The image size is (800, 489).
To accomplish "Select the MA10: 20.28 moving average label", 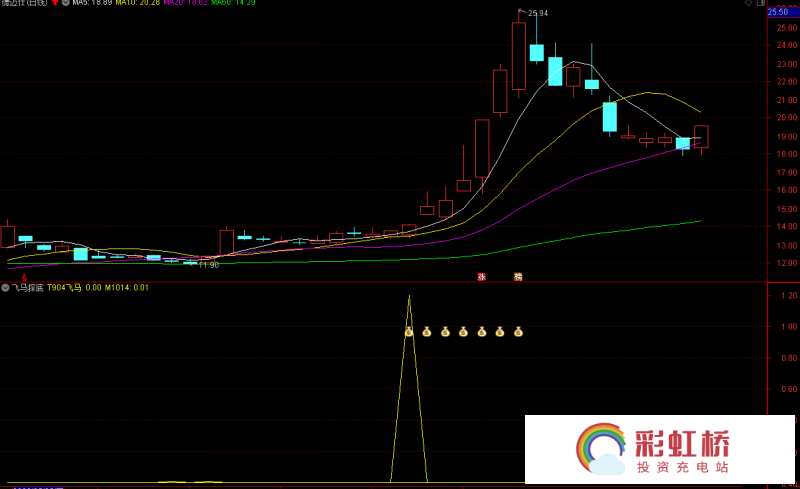I will tap(138, 3).
